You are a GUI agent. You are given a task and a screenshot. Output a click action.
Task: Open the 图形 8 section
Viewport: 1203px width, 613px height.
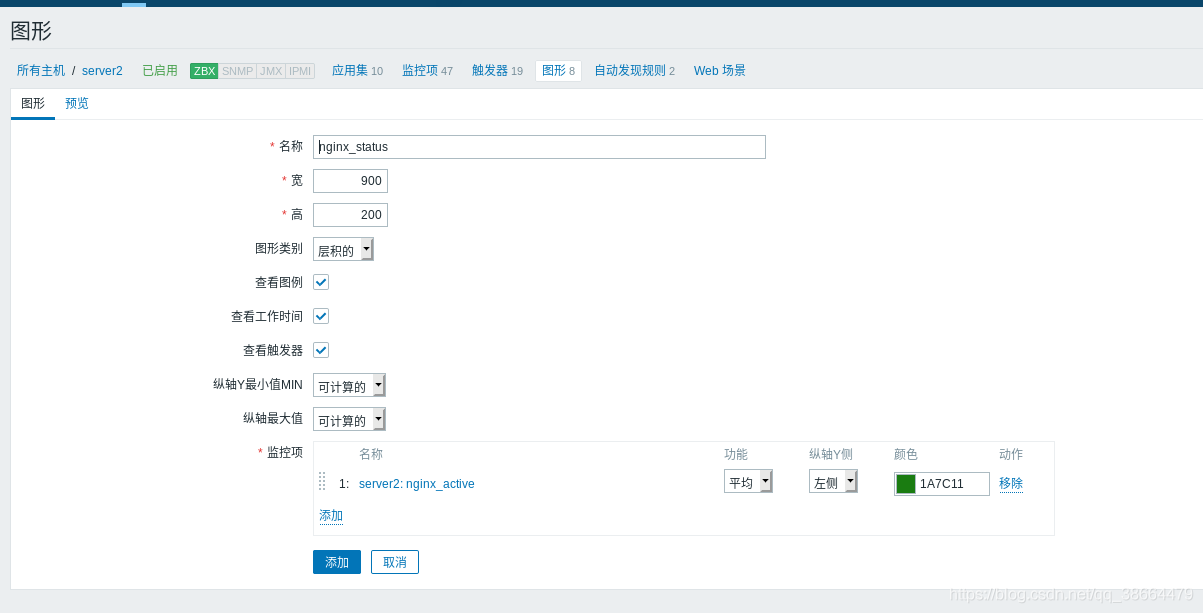[558, 71]
